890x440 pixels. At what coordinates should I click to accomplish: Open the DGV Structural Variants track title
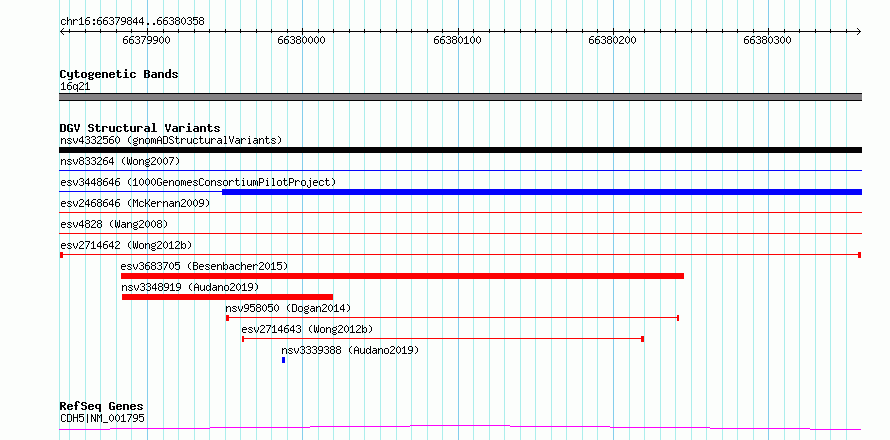tap(140, 128)
